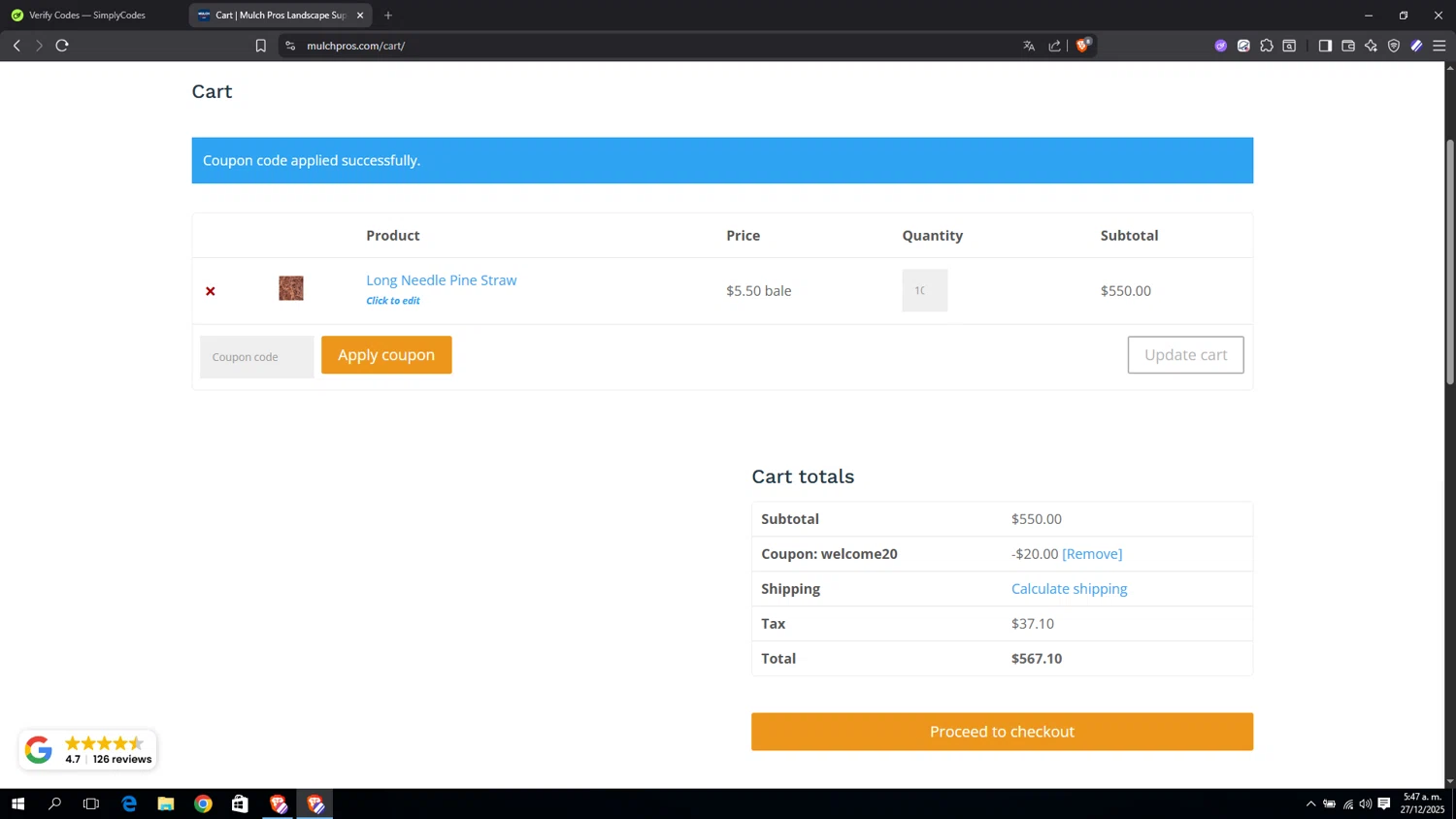Click the address bar URL mulchpros.com/cart/
The image size is (1456, 819).
point(356,46)
